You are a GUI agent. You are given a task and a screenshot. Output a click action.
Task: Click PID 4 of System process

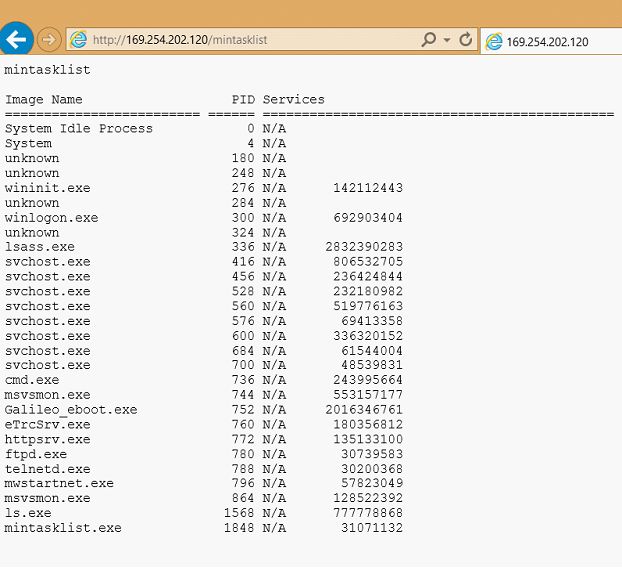251,144
